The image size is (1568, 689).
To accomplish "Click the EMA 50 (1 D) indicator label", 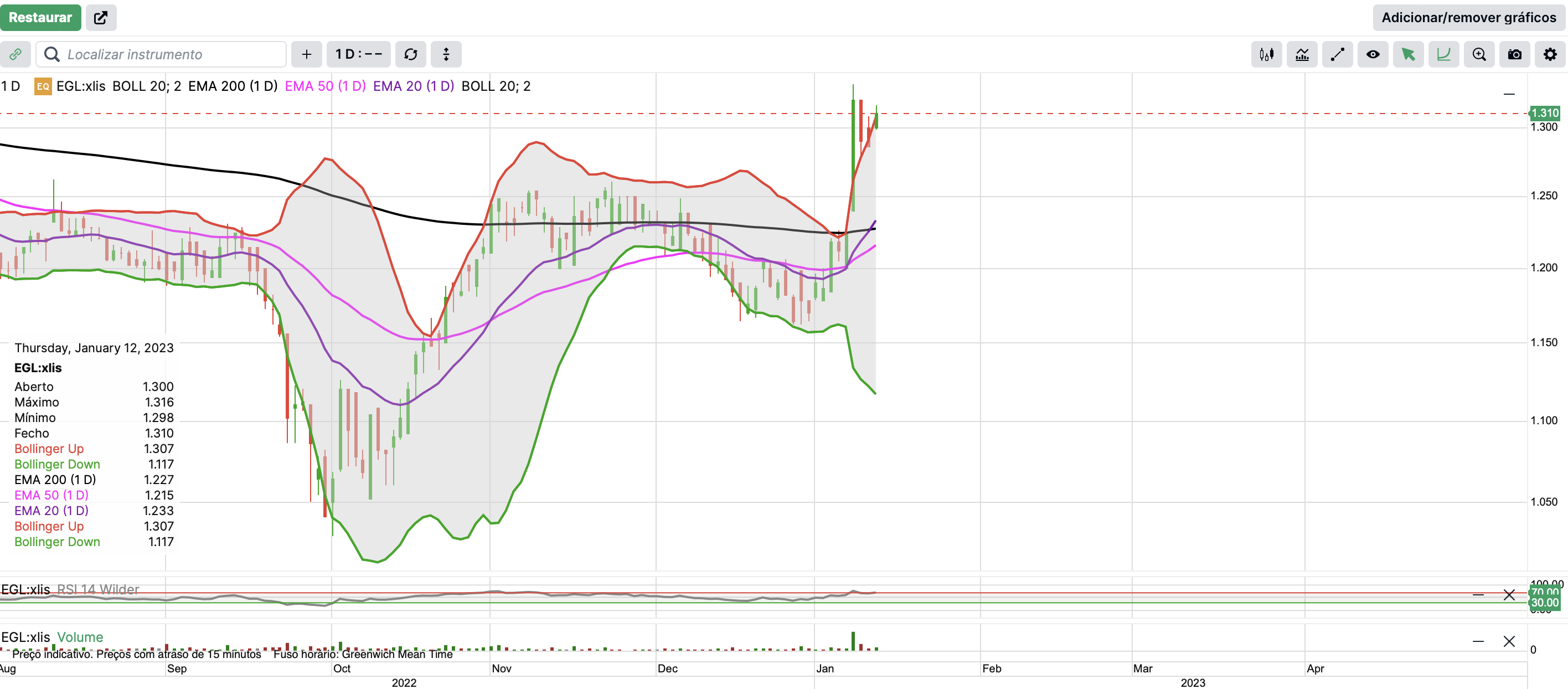I will pyautogui.click(x=325, y=86).
